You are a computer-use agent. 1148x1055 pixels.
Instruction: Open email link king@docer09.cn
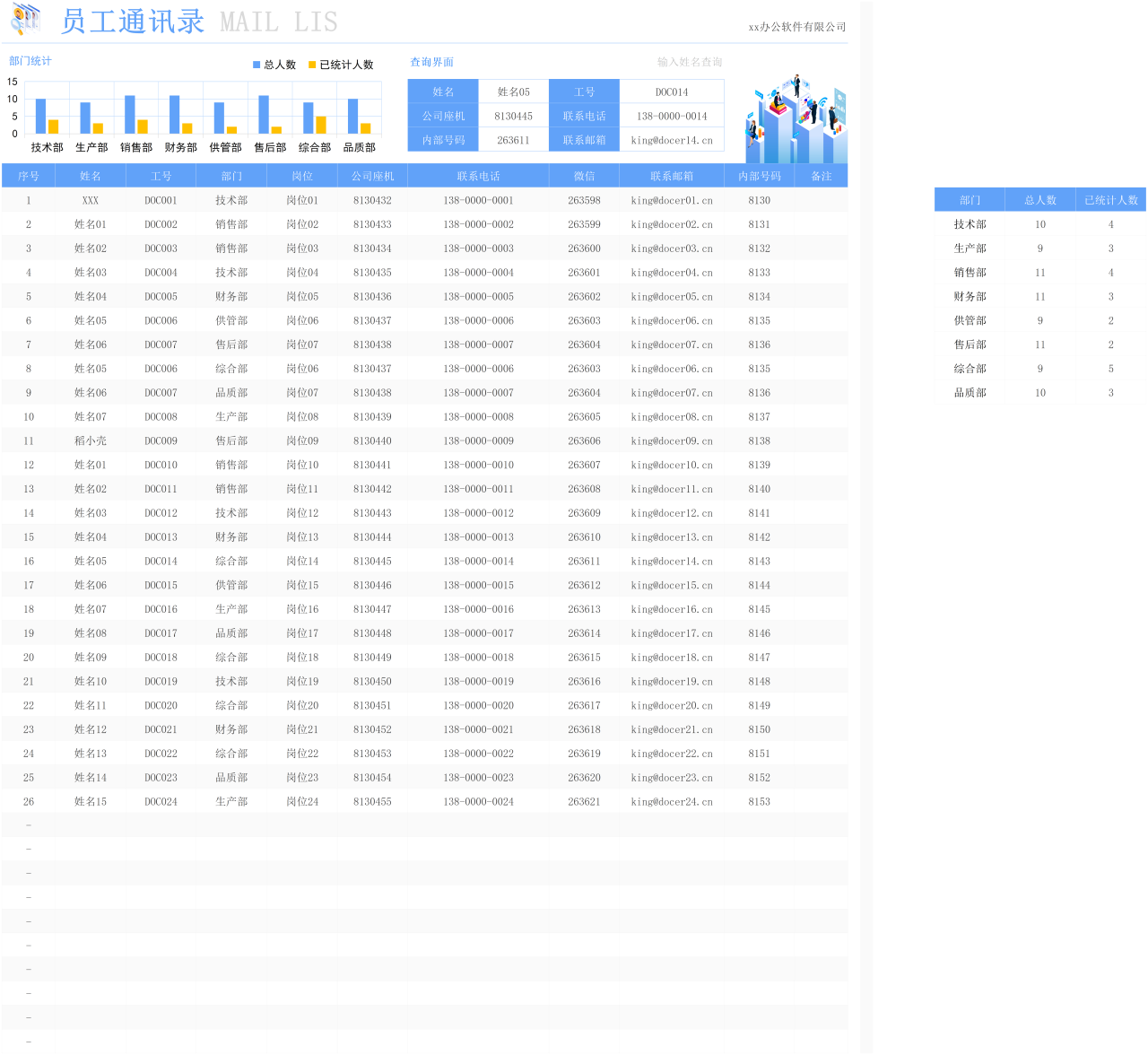coord(672,441)
